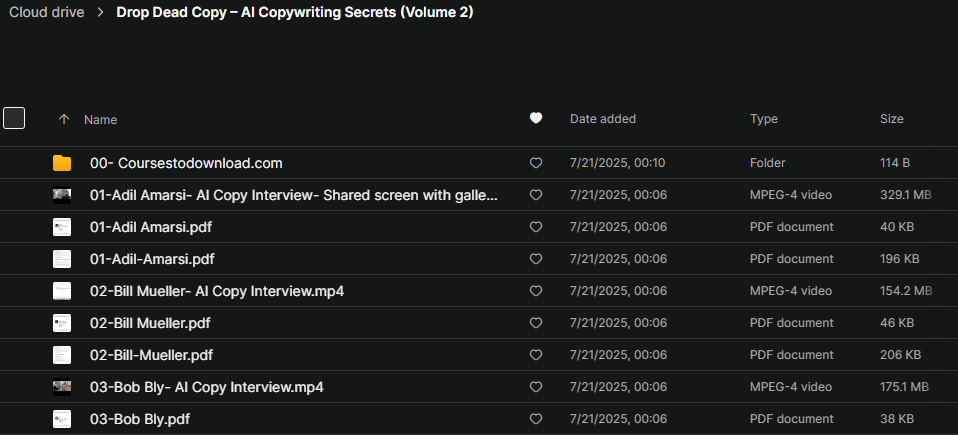Screen dimensions: 958x435
Task: Click PDF icon of 03-Bob Bly.pdf
Action: (62, 419)
